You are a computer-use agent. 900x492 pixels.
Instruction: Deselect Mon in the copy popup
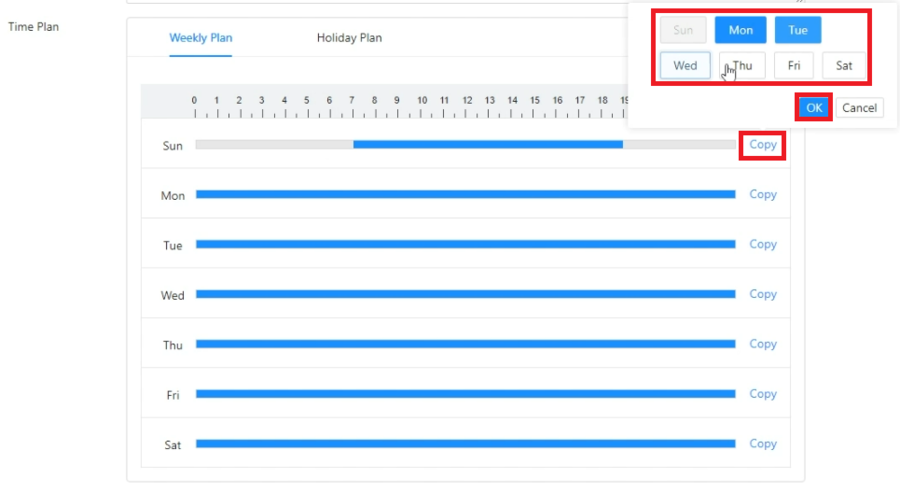pos(740,30)
